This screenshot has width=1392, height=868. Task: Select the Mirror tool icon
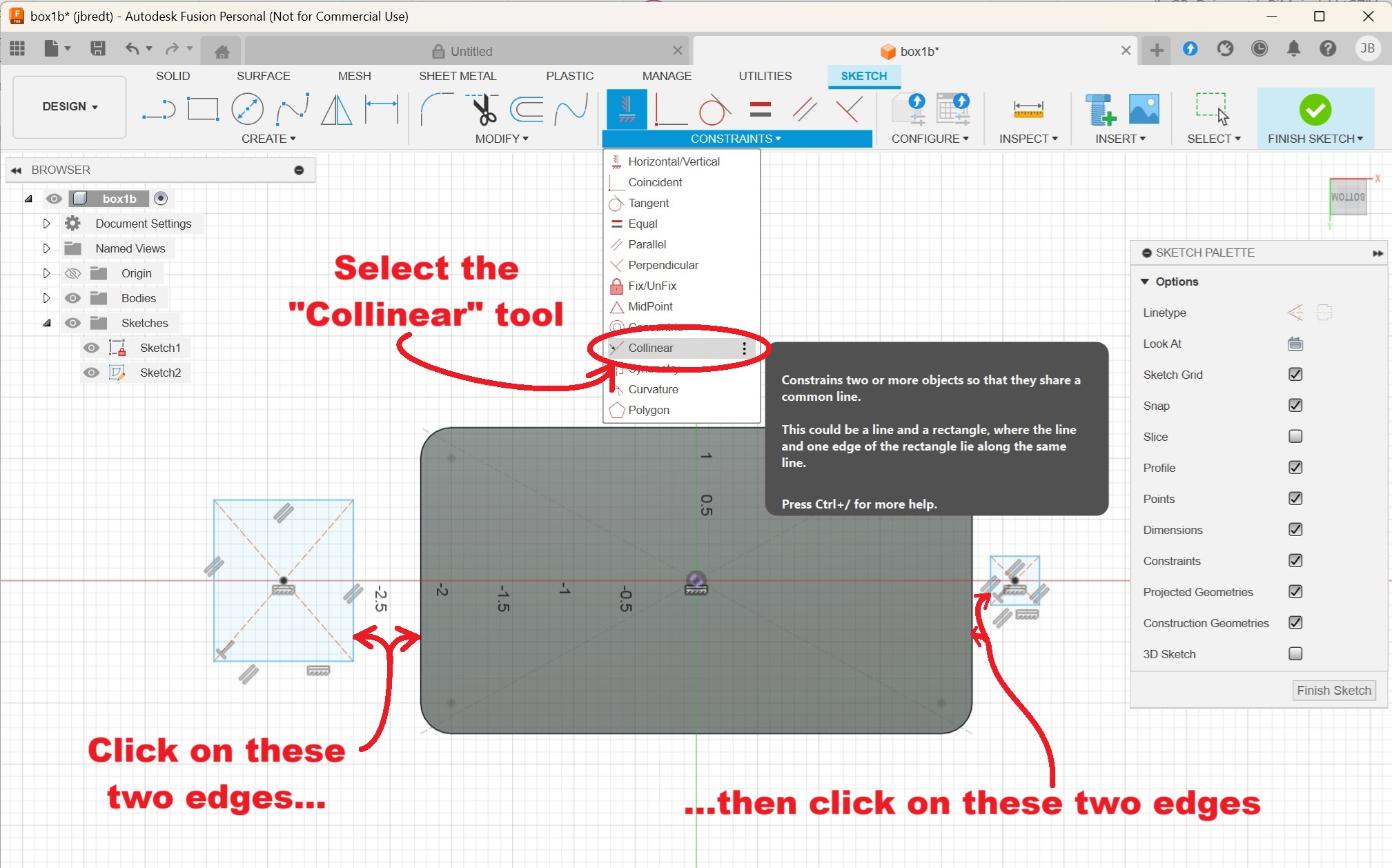[x=336, y=109]
